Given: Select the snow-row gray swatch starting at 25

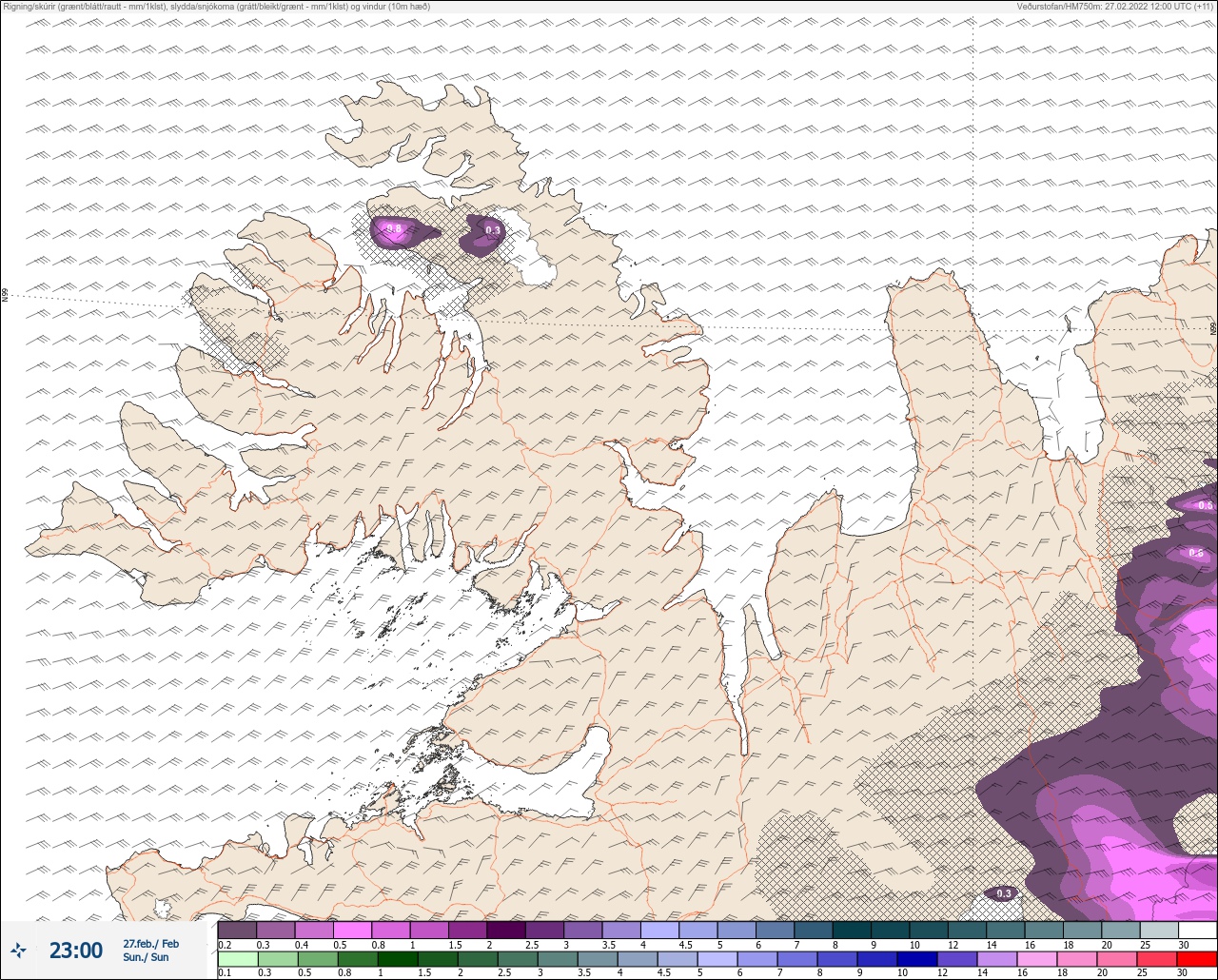Looking at the screenshot, I should click(1160, 930).
